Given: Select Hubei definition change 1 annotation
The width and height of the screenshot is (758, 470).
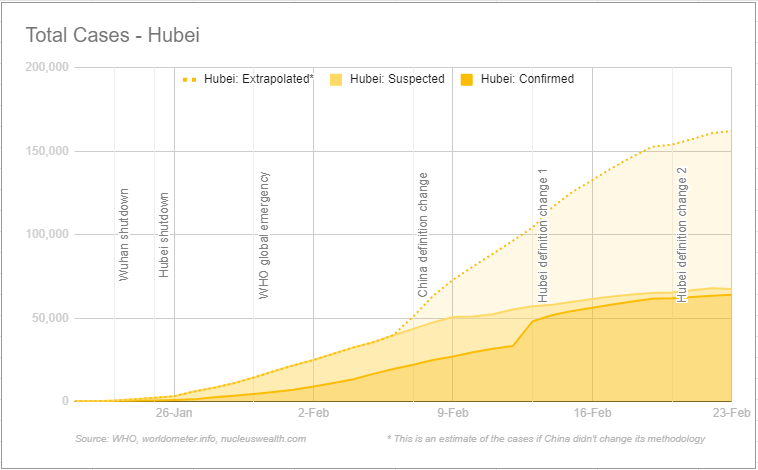Looking at the screenshot, I should [x=543, y=235].
